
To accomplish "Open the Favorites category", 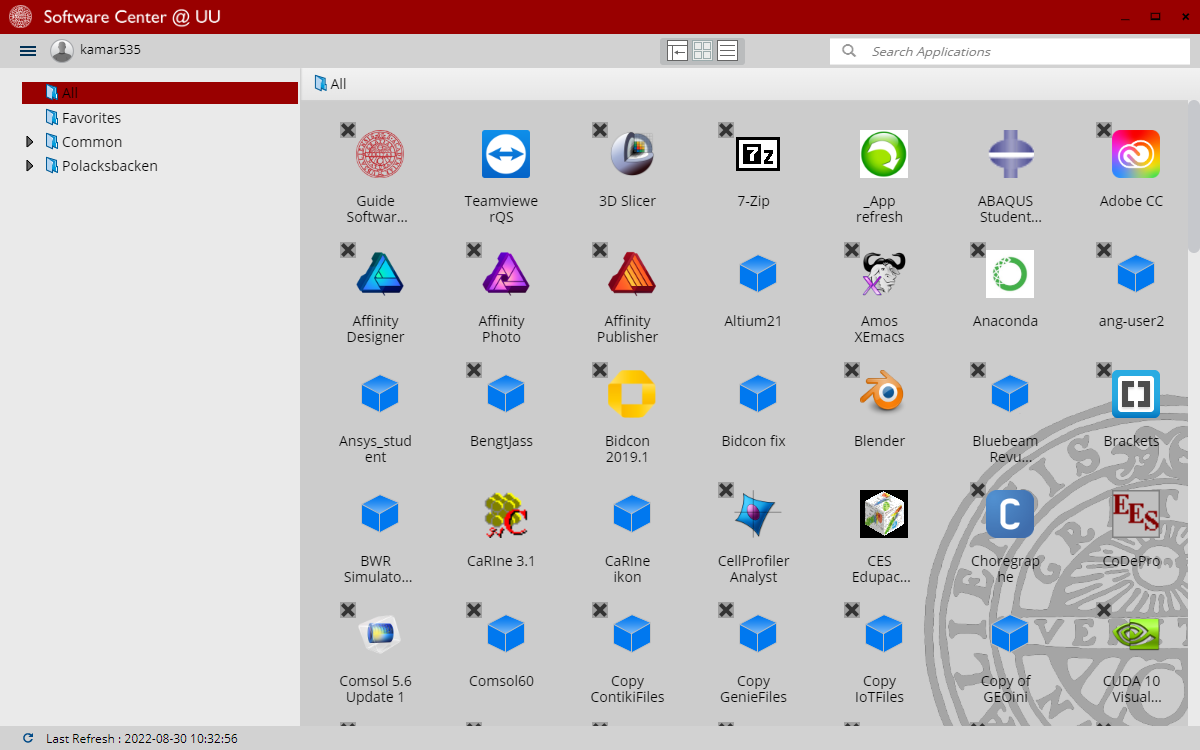I will point(91,118).
